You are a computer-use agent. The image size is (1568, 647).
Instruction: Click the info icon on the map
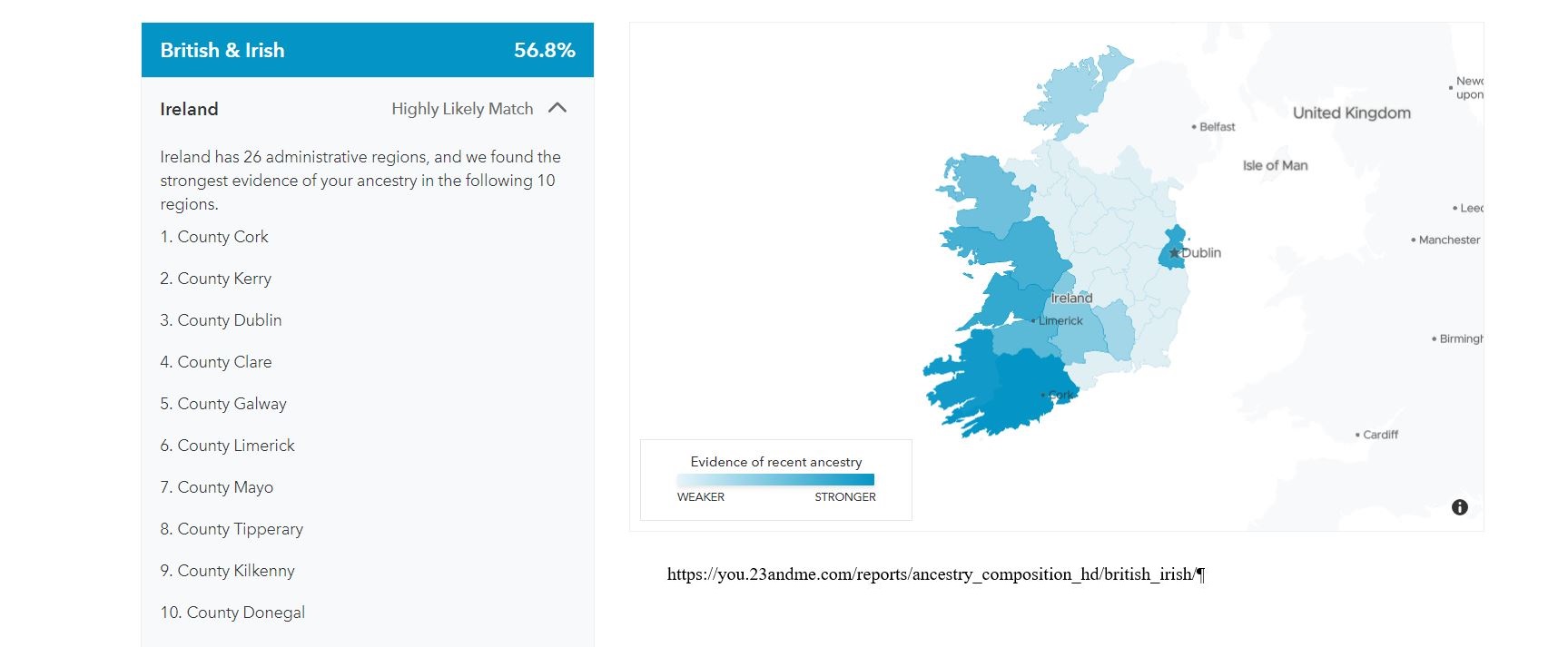coord(1460,506)
